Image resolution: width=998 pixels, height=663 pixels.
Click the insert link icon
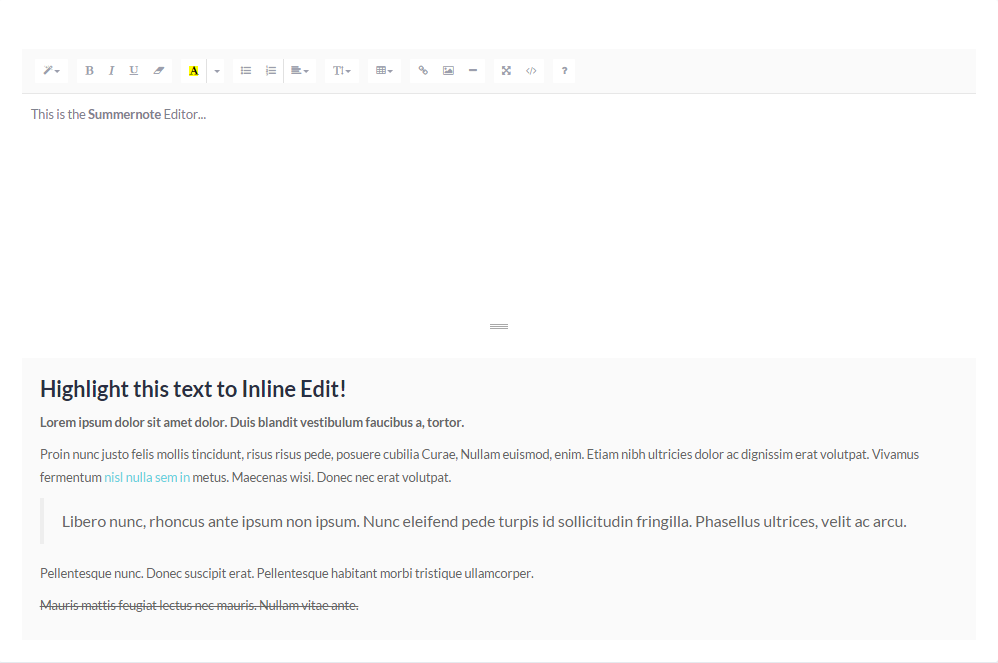423,71
